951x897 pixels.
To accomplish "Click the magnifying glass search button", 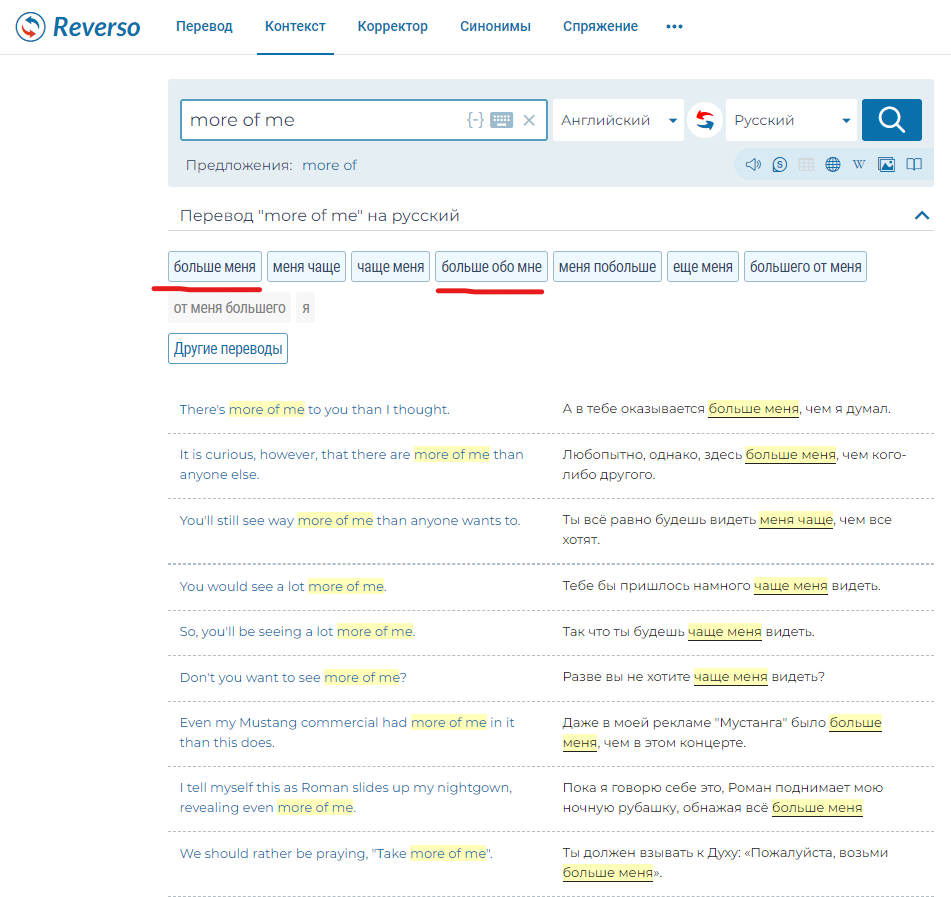I will [x=892, y=120].
